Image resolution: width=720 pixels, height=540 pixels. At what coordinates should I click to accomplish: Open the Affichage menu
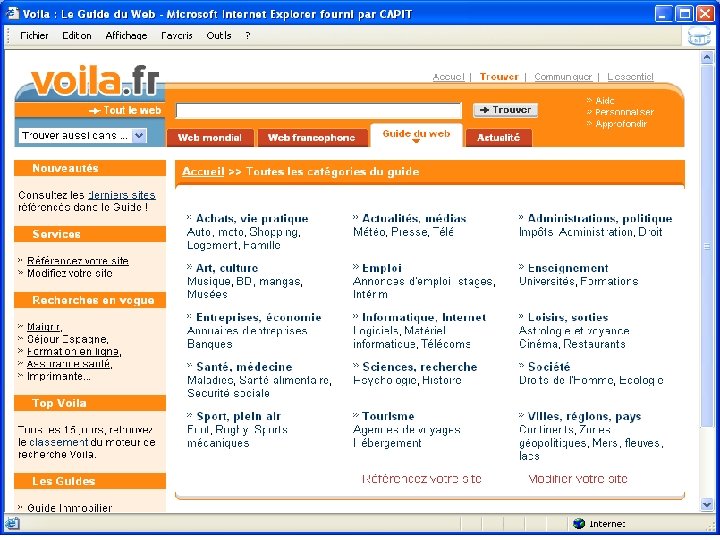click(x=126, y=36)
